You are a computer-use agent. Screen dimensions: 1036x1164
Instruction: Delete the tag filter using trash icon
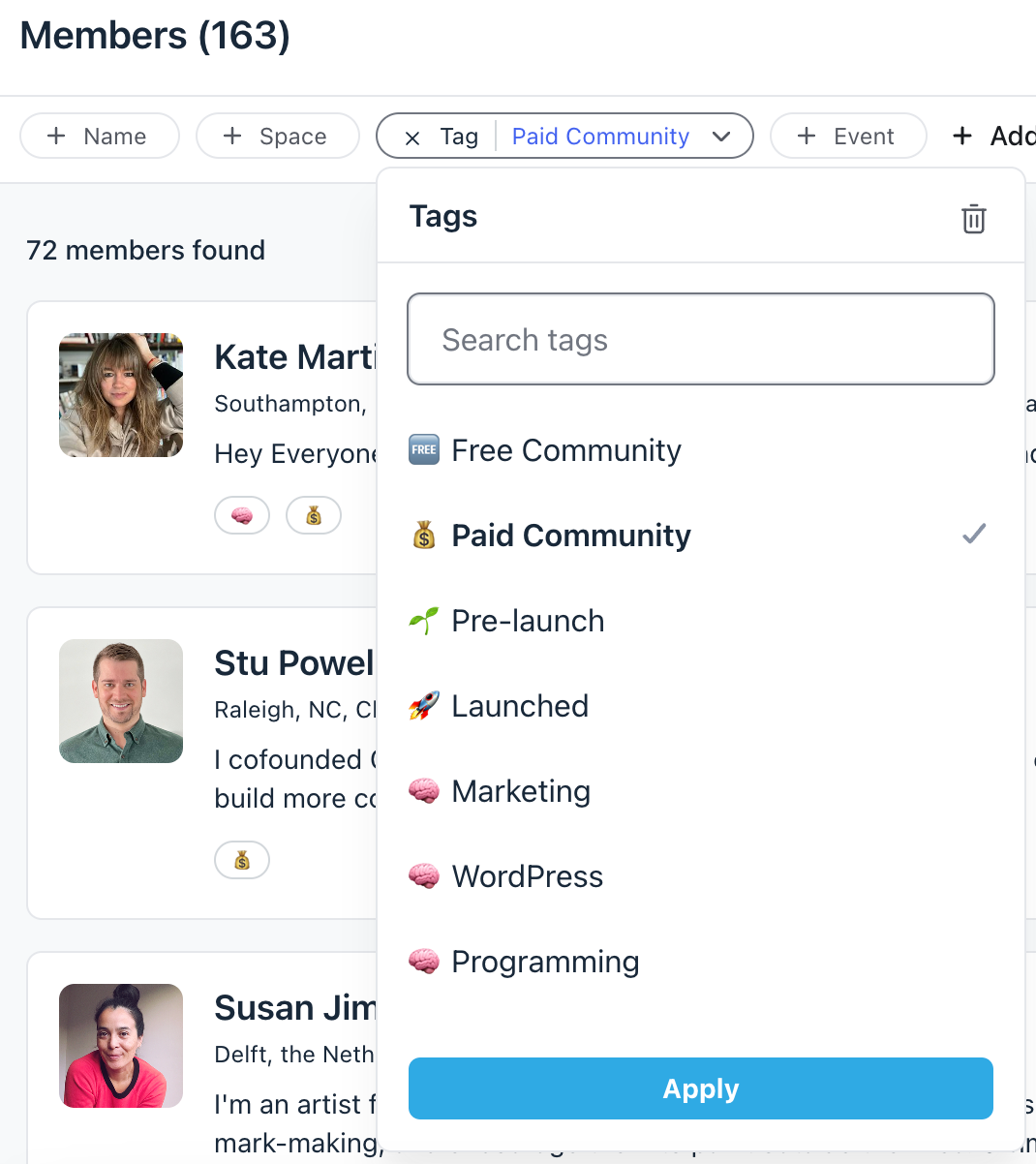(973, 219)
